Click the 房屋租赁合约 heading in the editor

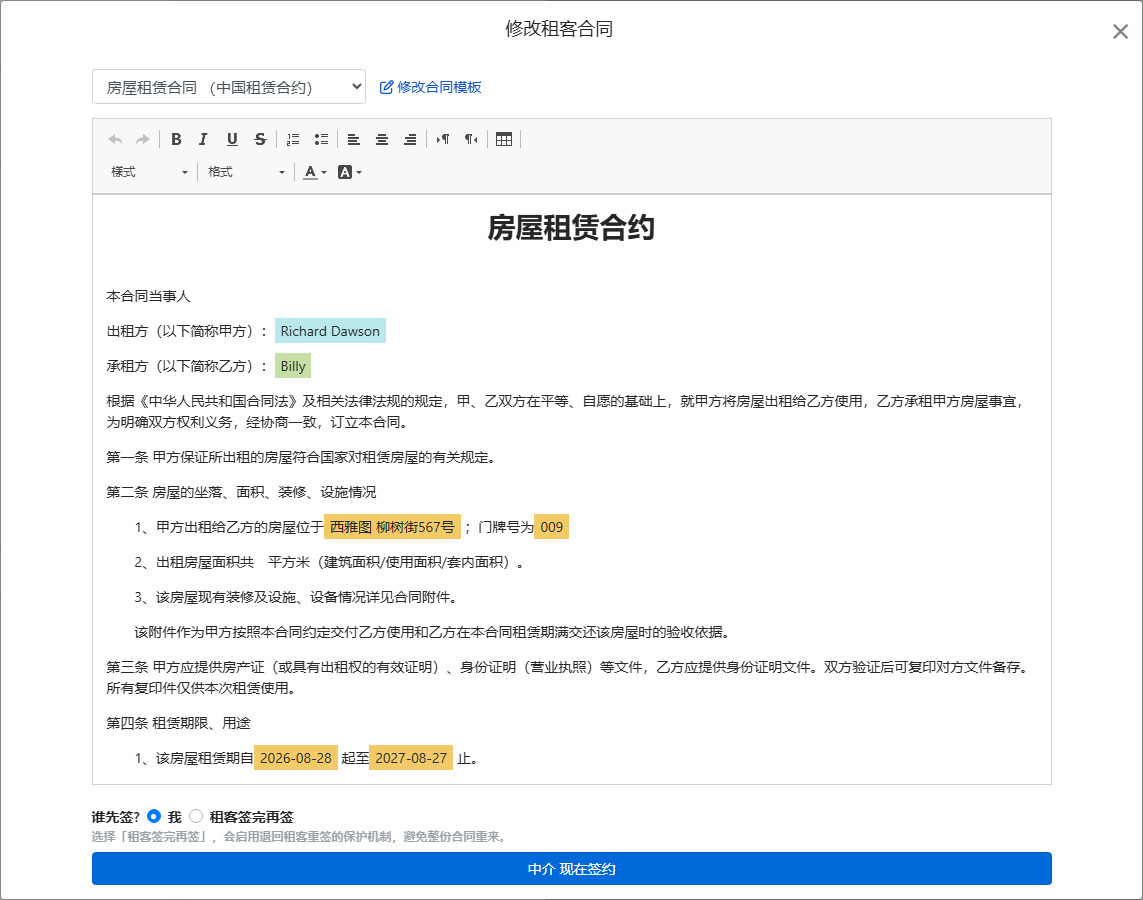(x=572, y=227)
